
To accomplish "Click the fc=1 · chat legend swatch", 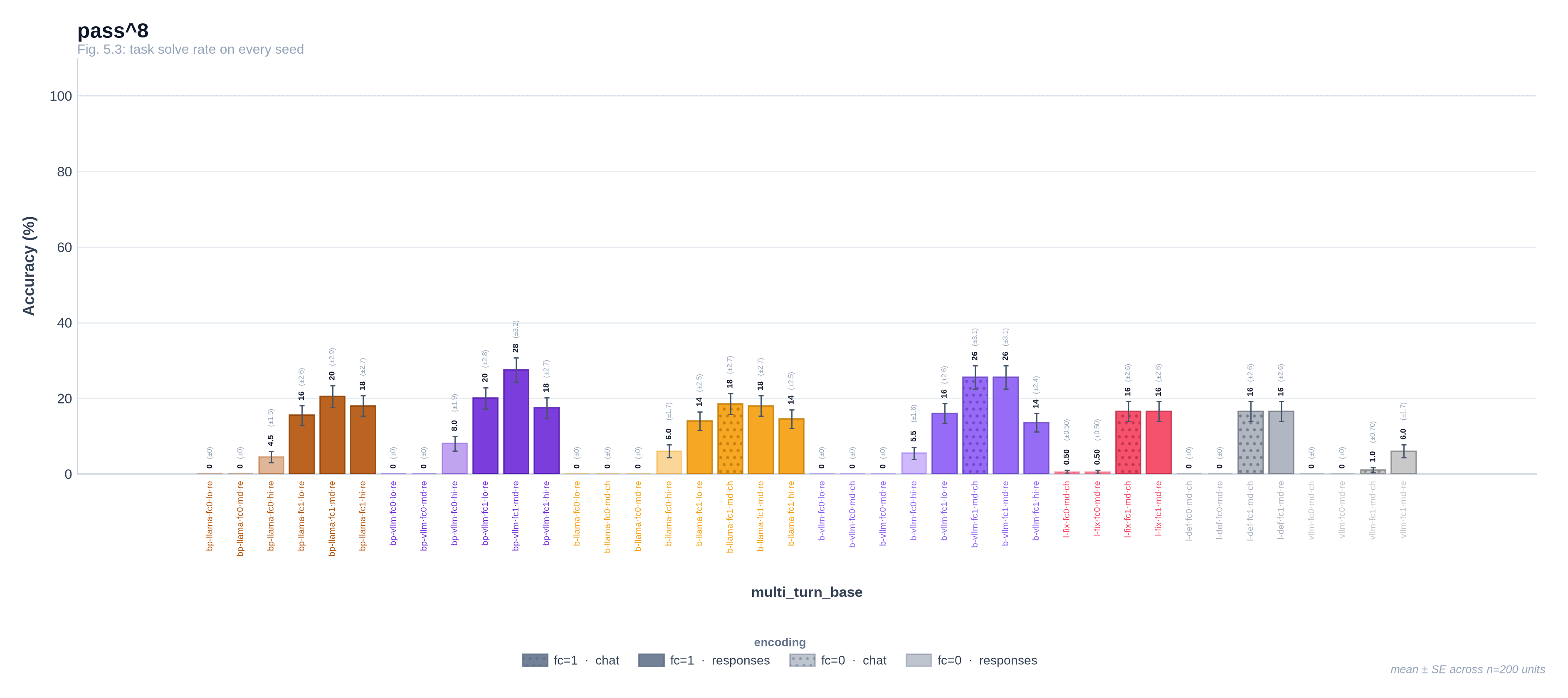I will pos(534,660).
